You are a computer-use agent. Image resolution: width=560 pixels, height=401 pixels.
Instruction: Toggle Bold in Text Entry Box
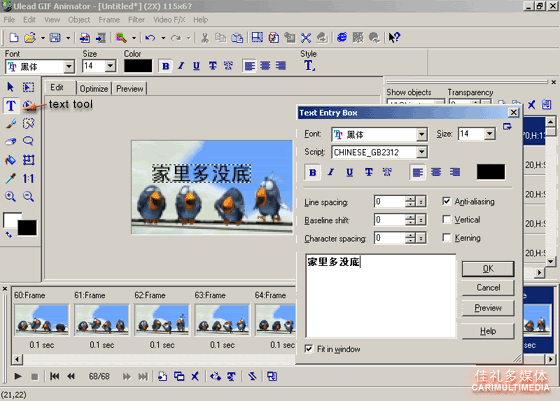coord(312,172)
